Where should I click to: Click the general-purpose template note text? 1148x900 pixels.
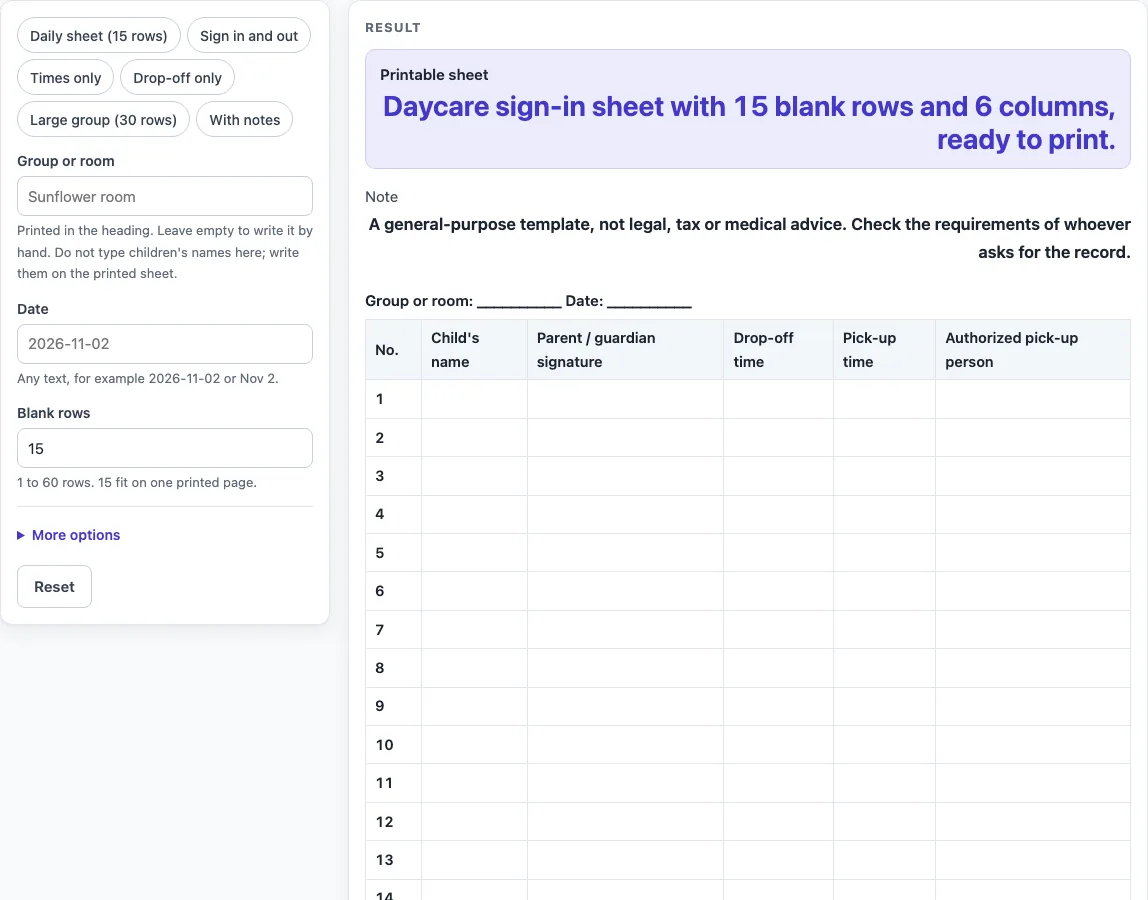coord(749,238)
